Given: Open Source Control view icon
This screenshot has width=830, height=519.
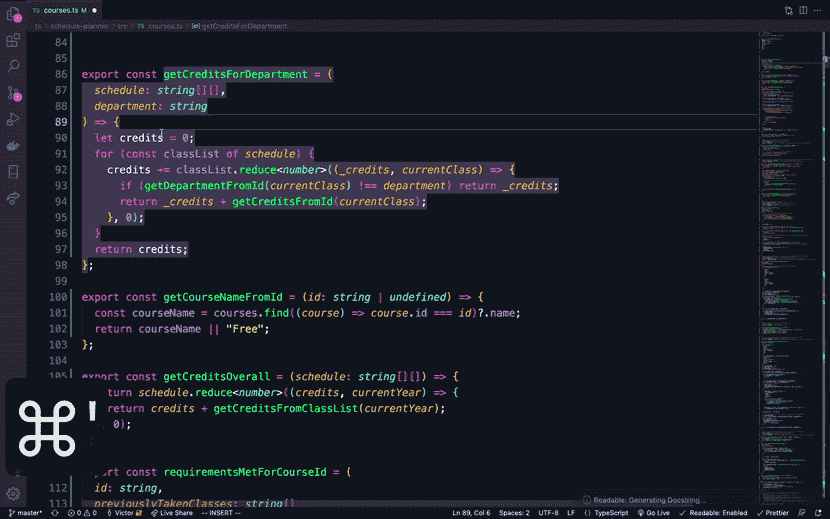Looking at the screenshot, I should click(x=13, y=93).
